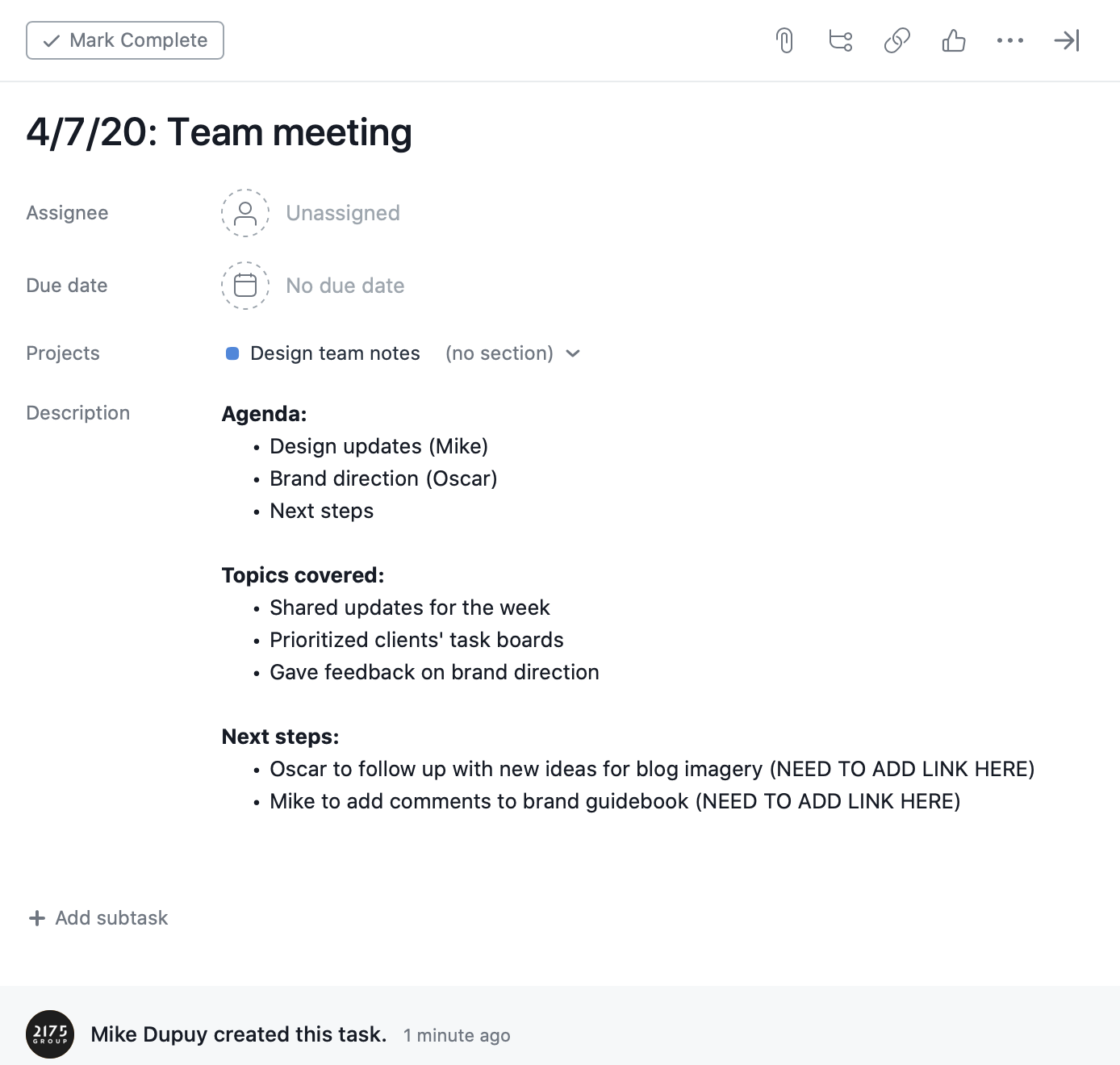The width and height of the screenshot is (1120, 1065).
Task: Create subtasks using the subtask toolbar icon
Action: click(x=839, y=40)
